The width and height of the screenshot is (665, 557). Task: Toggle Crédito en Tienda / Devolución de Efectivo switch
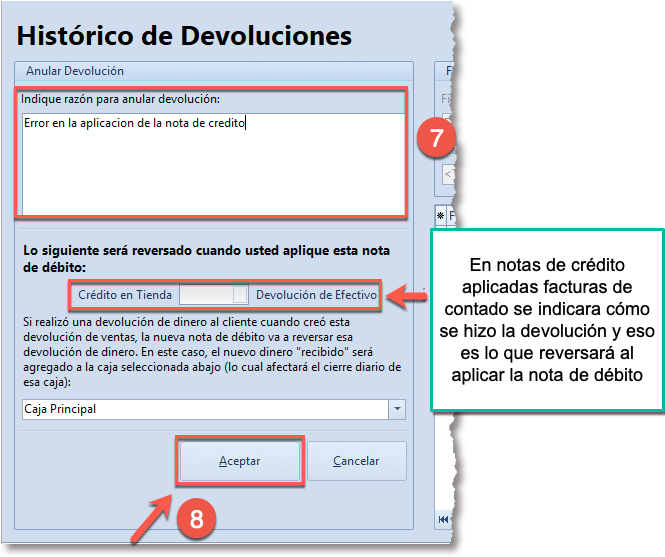click(x=214, y=294)
